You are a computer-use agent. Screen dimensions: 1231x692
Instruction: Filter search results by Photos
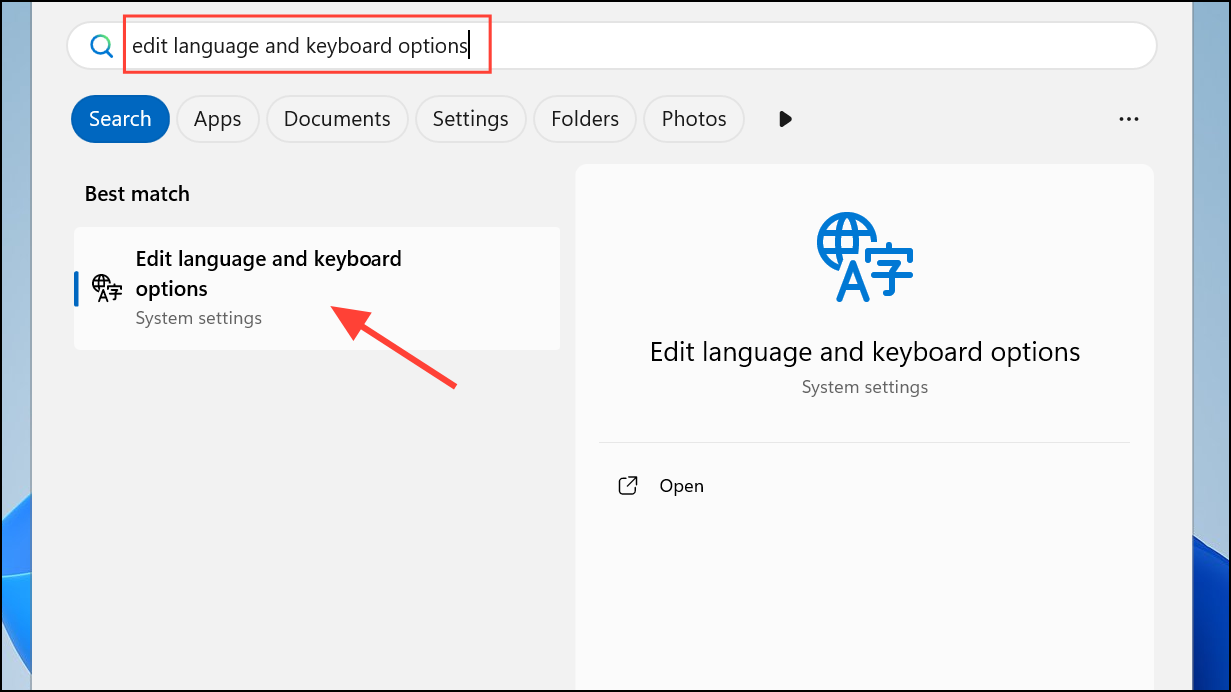coord(693,118)
